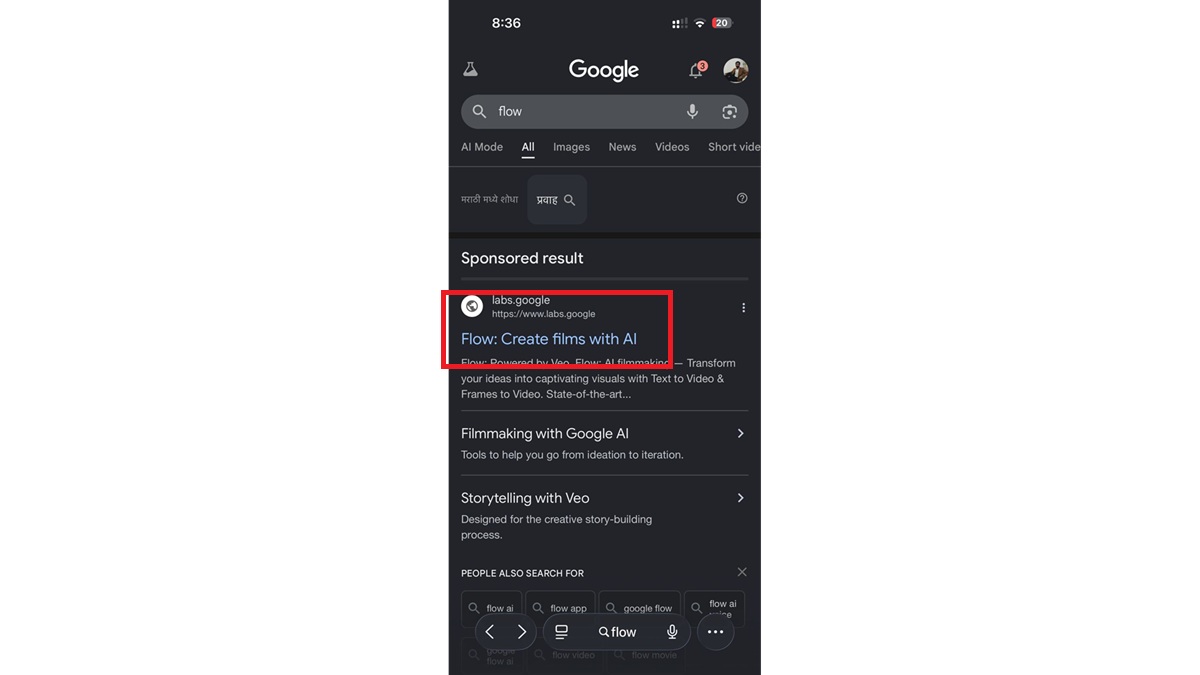The image size is (1200, 675).
Task: Open the help icon beside the Marathi suggestion
Action: tap(742, 198)
